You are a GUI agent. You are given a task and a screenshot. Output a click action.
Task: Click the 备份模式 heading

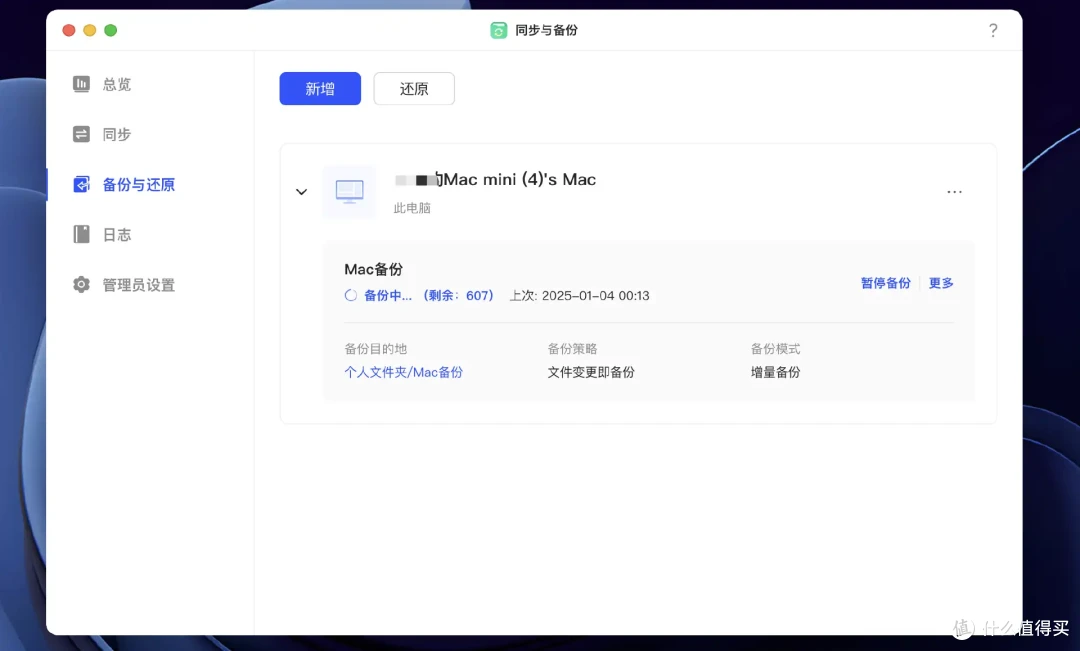pos(776,349)
